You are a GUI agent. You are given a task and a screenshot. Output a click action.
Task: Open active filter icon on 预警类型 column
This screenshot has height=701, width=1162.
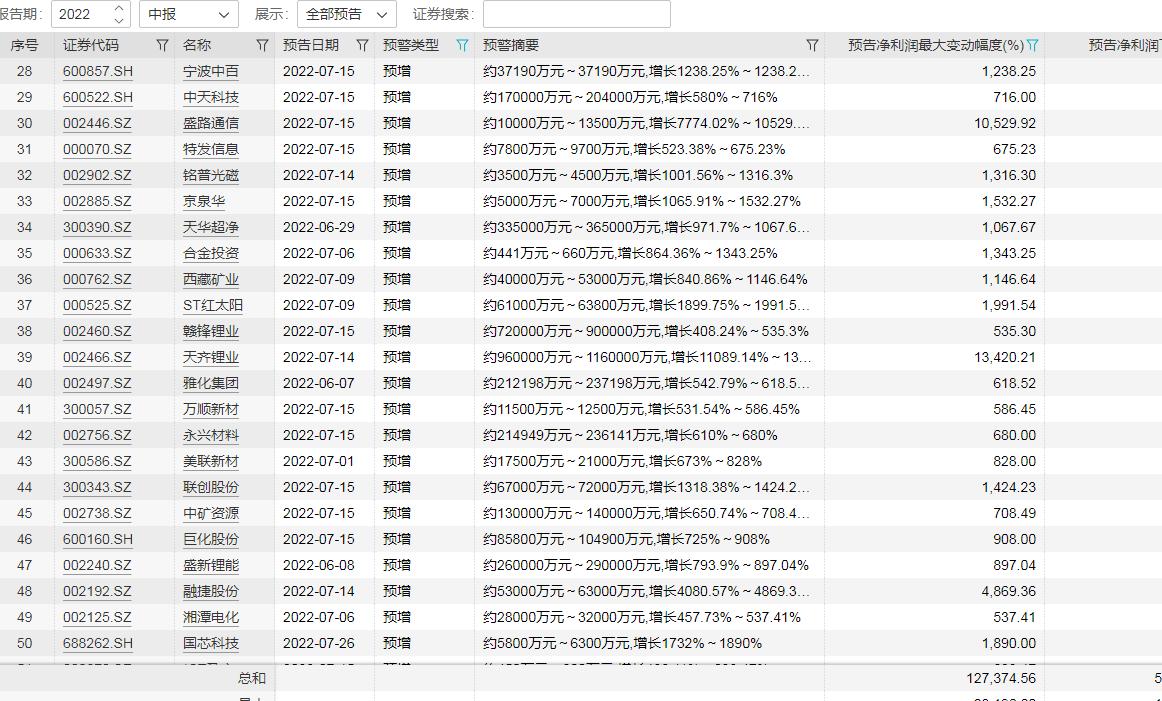click(462, 45)
